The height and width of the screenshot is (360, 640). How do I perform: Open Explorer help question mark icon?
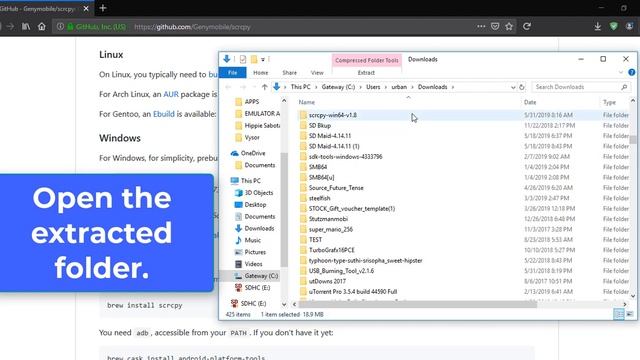coord(631,72)
